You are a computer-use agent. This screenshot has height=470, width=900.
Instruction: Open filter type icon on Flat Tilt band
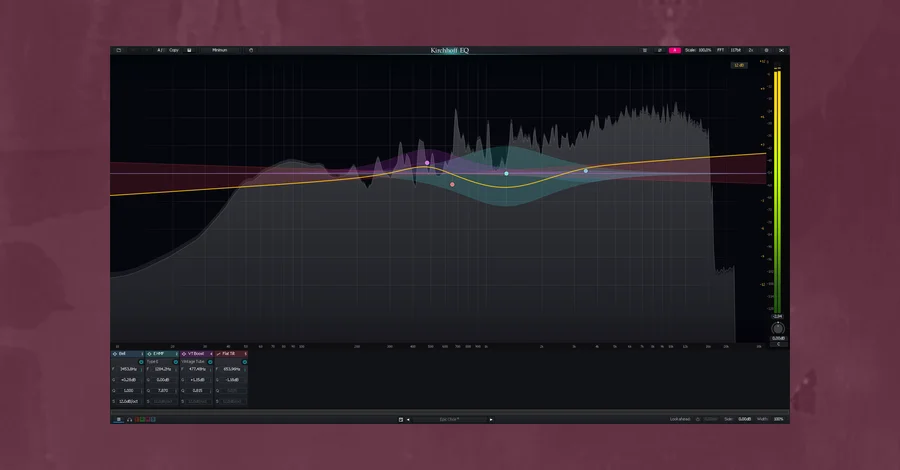pyautogui.click(x=219, y=354)
